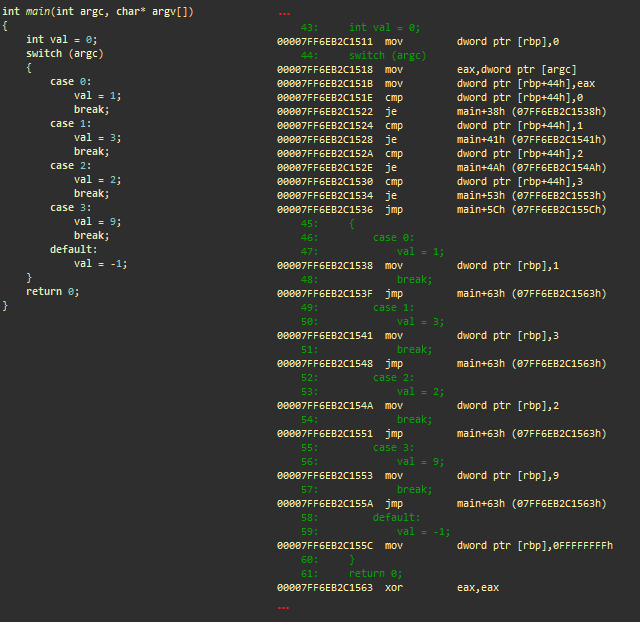Select address 00007FF6EB2C1551 in the disassembly
Image resolution: width=640 pixels, height=622 pixels.
[325, 433]
